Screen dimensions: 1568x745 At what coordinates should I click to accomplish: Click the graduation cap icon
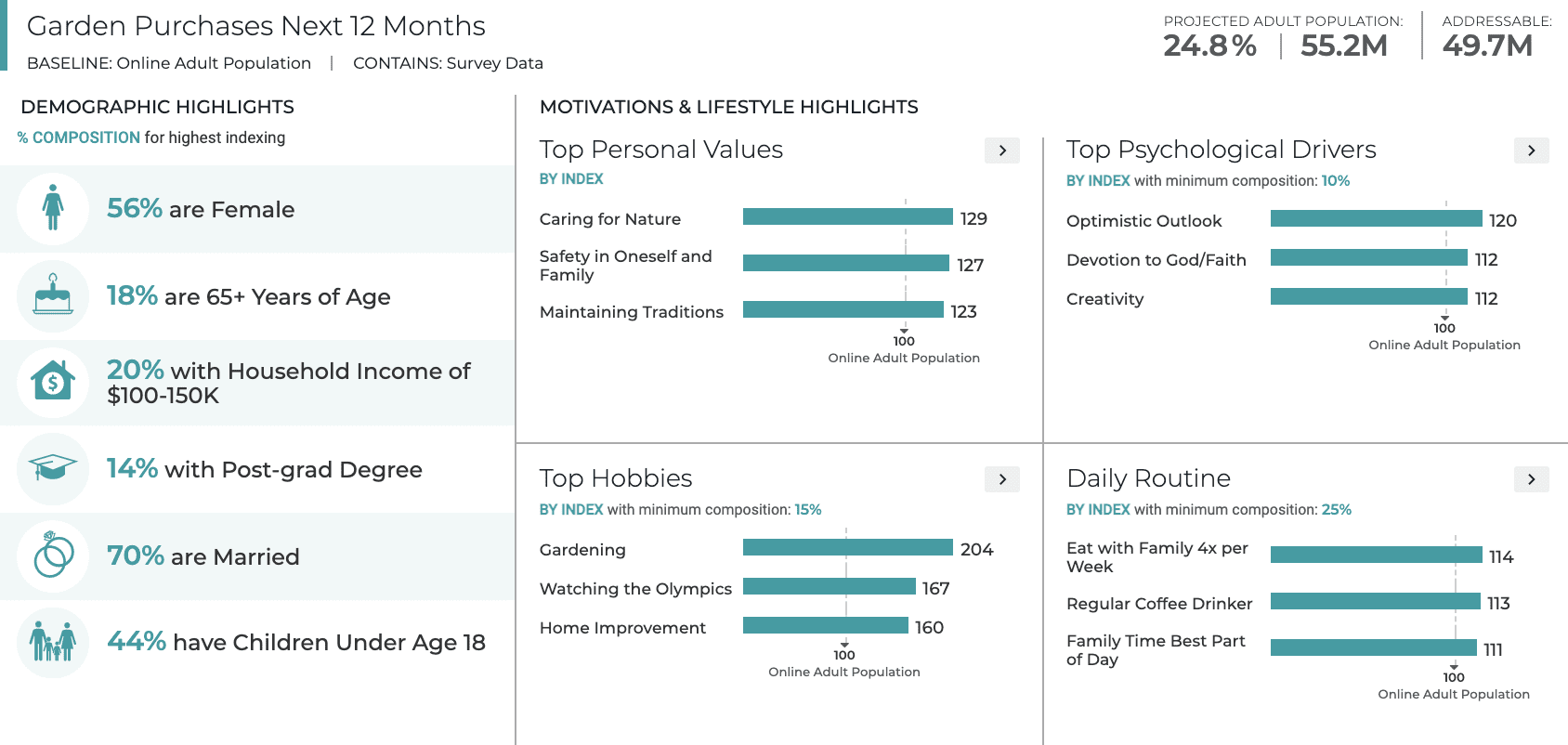(53, 467)
